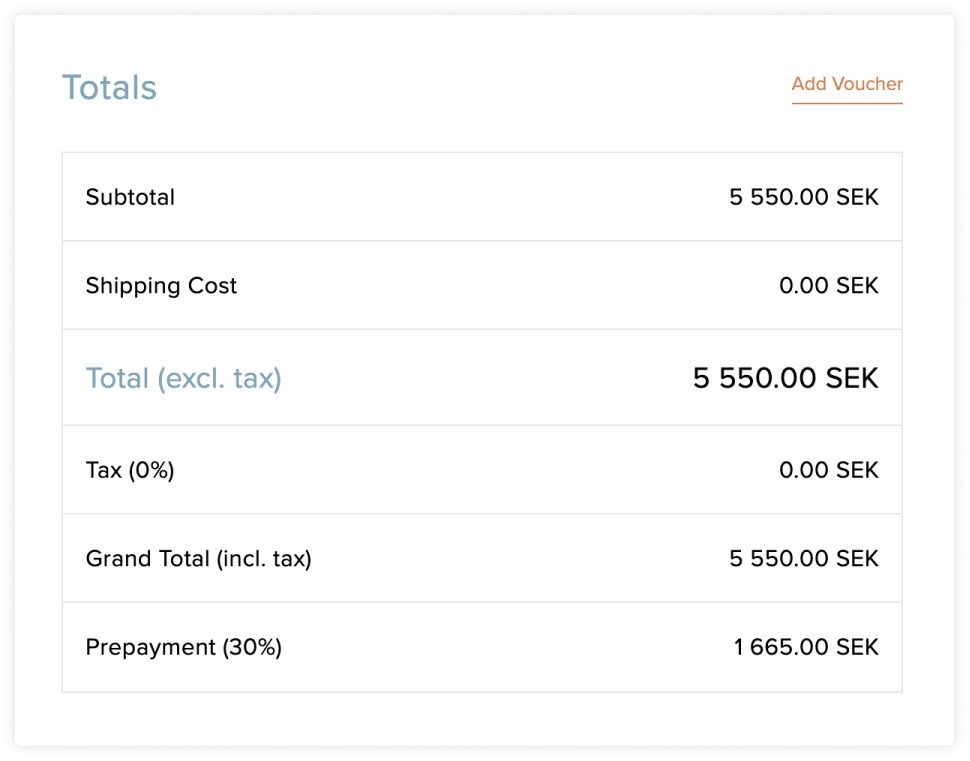Click the Grand Total table row
The width and height of the screenshot is (970, 761).
click(x=482, y=558)
